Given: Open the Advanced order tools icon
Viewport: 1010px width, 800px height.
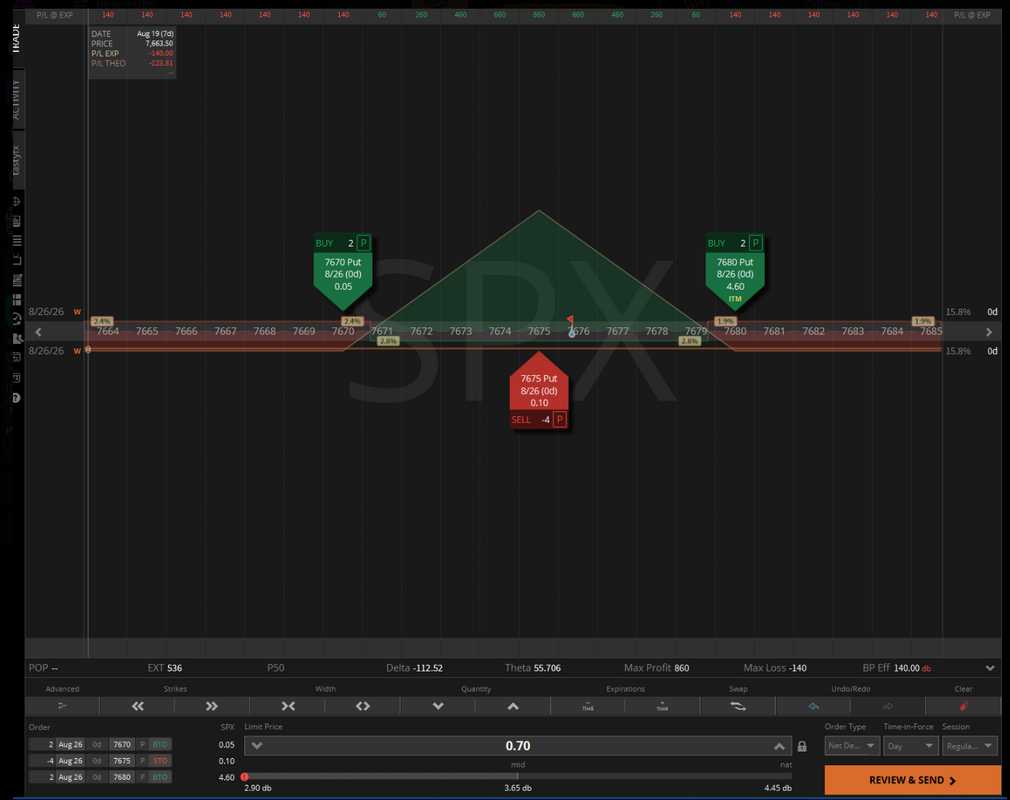Looking at the screenshot, I should 62,706.
